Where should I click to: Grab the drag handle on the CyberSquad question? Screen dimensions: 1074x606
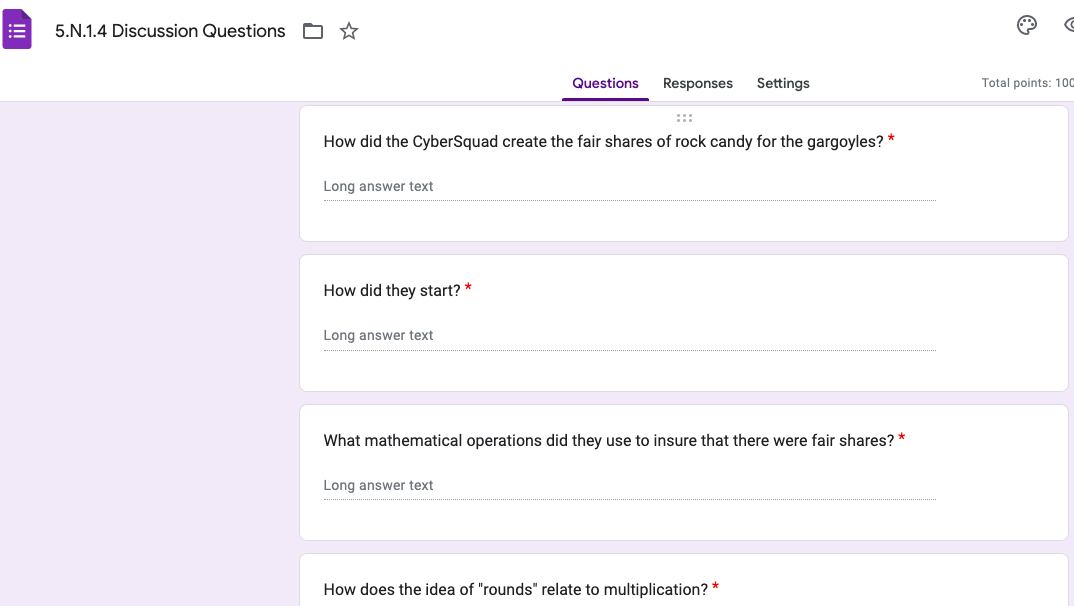pos(684,118)
